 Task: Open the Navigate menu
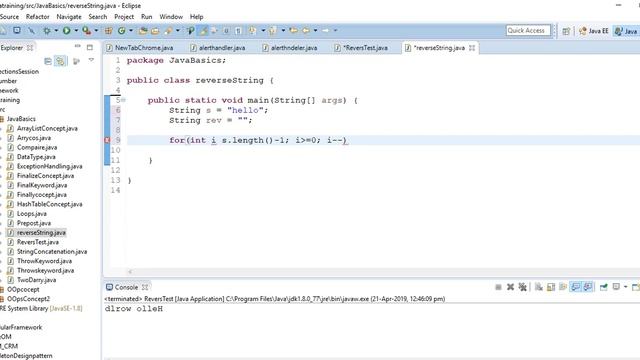(x=69, y=17)
